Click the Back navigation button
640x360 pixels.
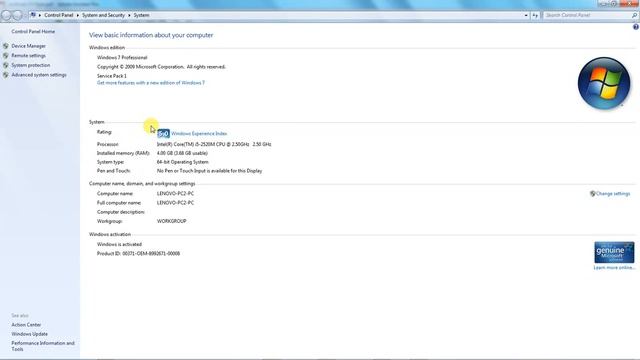tap(6, 15)
